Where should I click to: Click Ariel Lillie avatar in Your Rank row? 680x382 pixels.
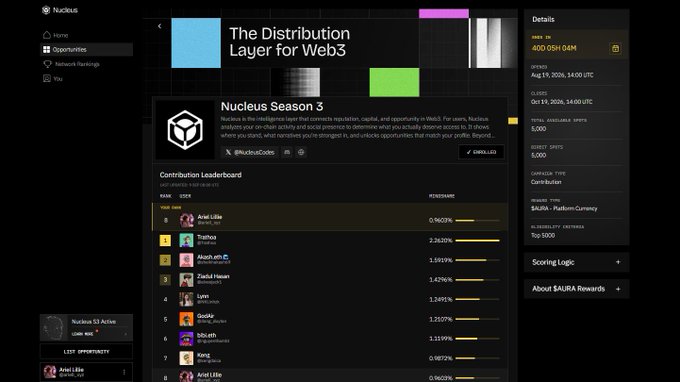pos(187,220)
